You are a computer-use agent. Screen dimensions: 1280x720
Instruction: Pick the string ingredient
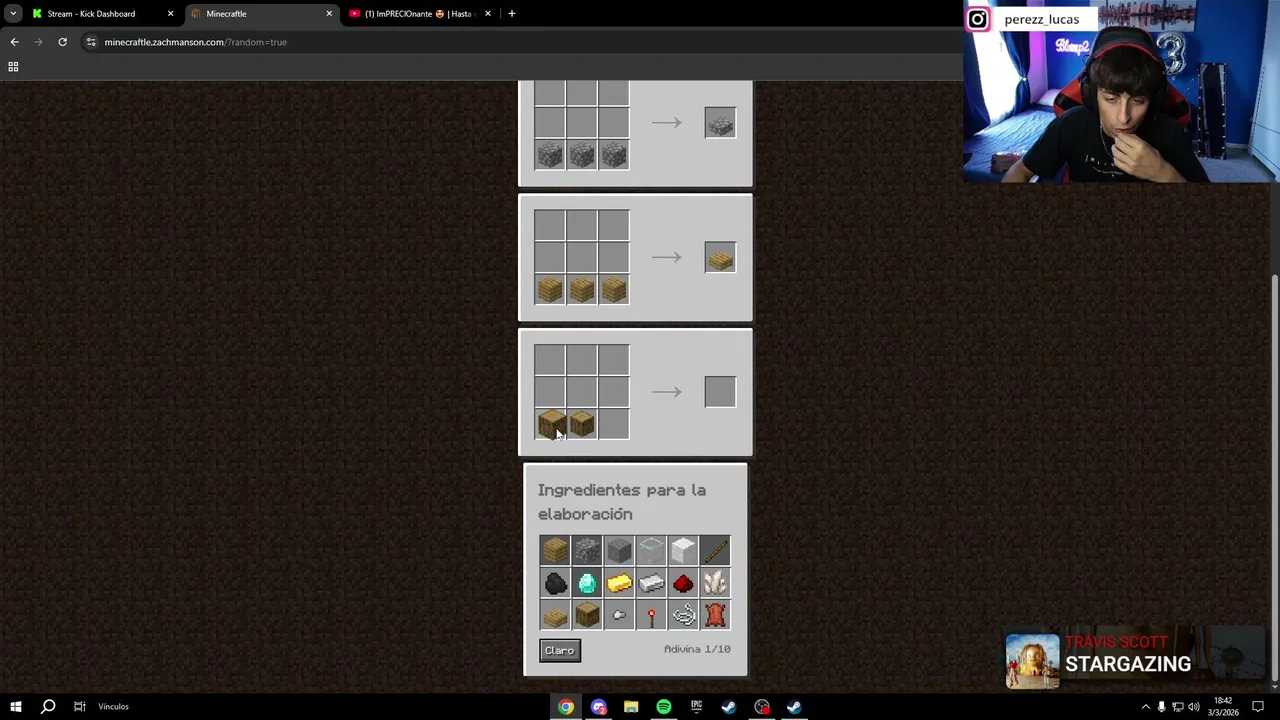point(683,615)
